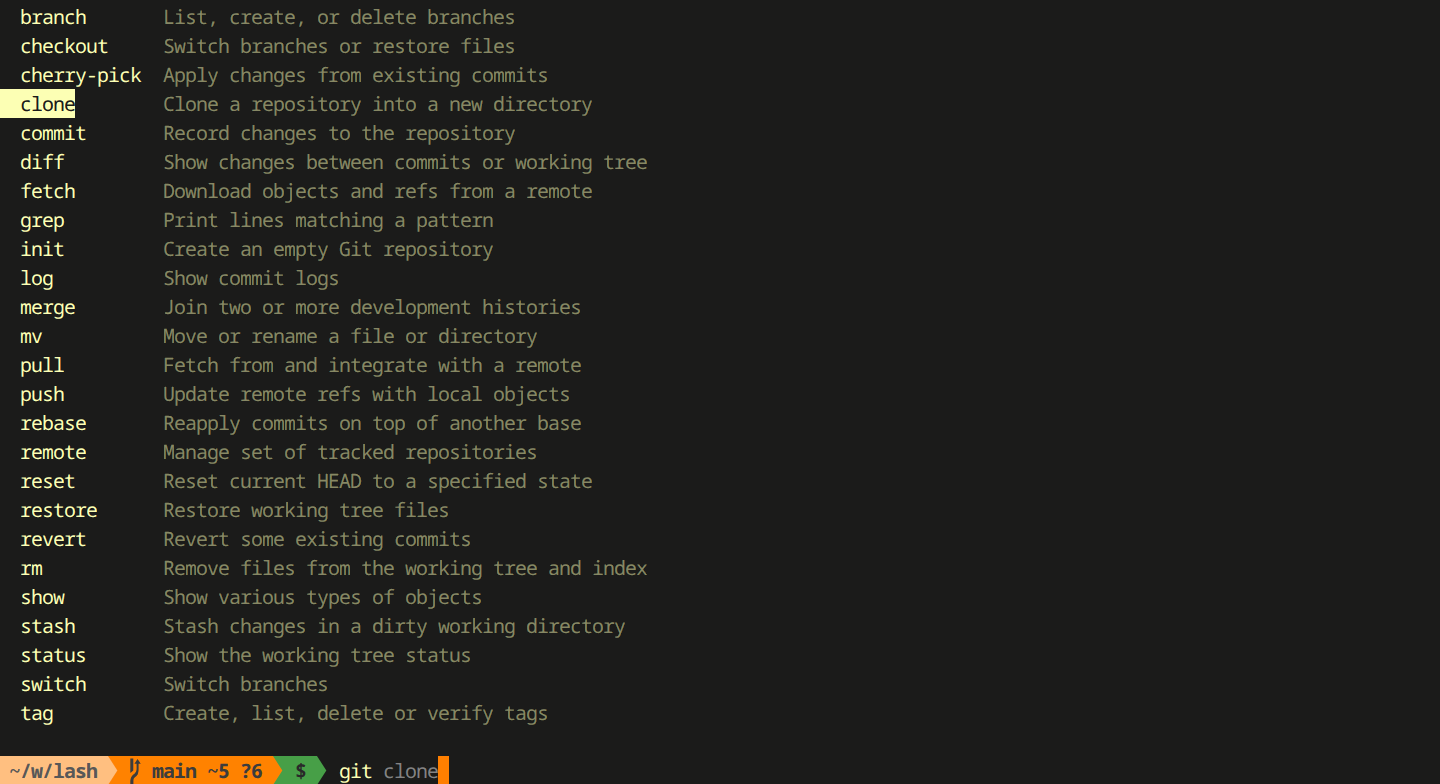Screen dimensions: 1440x784
Task: Select the 'Clone a repository' description text
Action: tap(377, 104)
